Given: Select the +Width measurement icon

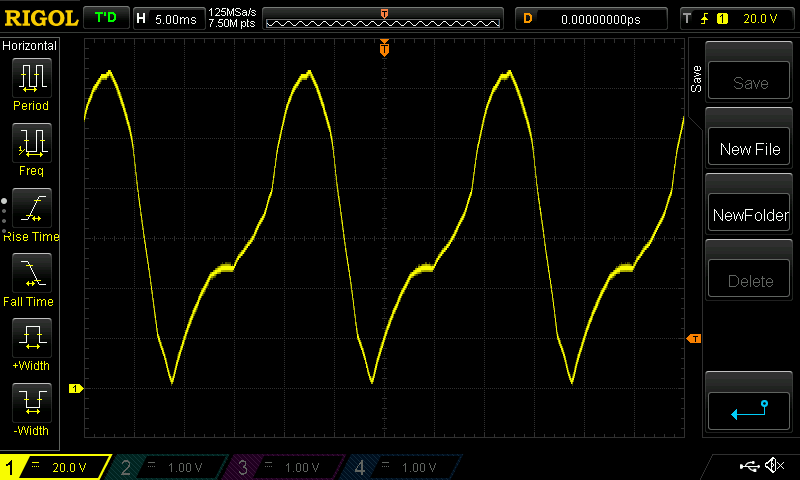Looking at the screenshot, I should click(32, 338).
